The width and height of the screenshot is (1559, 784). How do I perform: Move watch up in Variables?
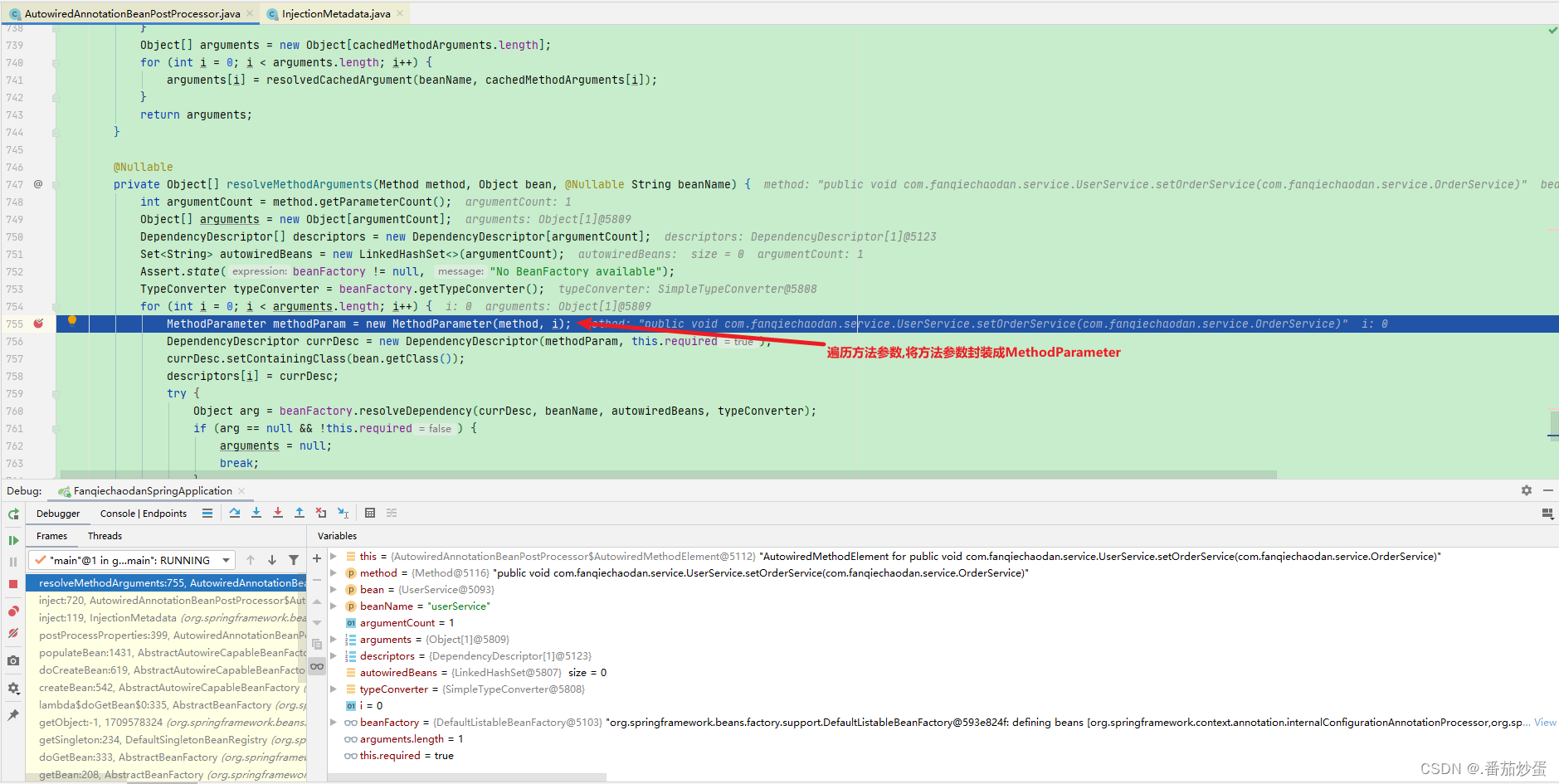click(317, 603)
